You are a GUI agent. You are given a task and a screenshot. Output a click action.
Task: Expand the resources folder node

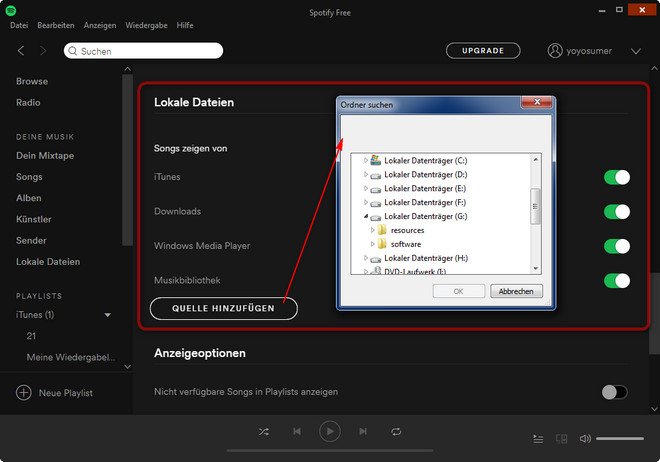point(372,230)
